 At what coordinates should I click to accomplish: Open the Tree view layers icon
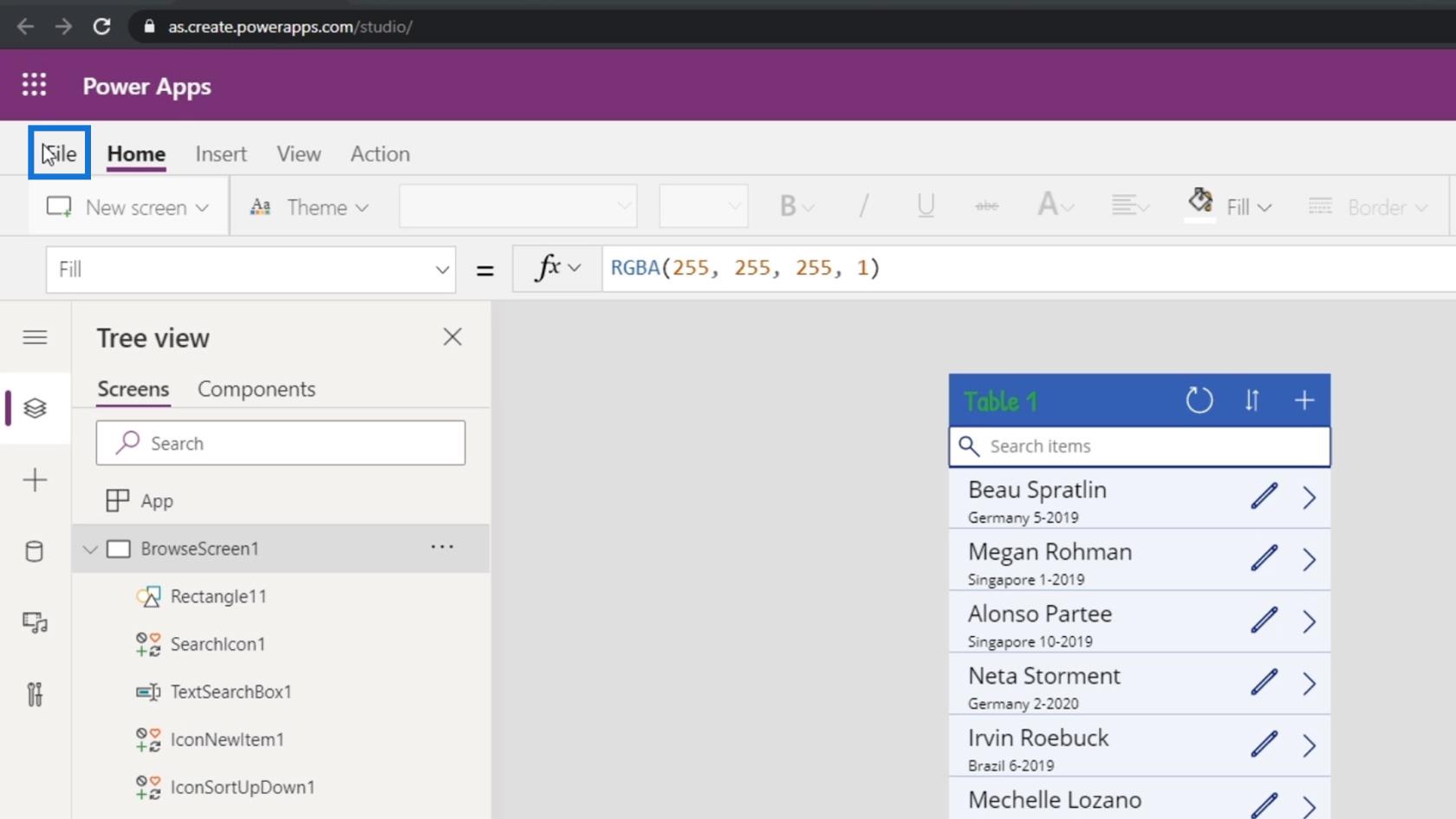pos(35,408)
